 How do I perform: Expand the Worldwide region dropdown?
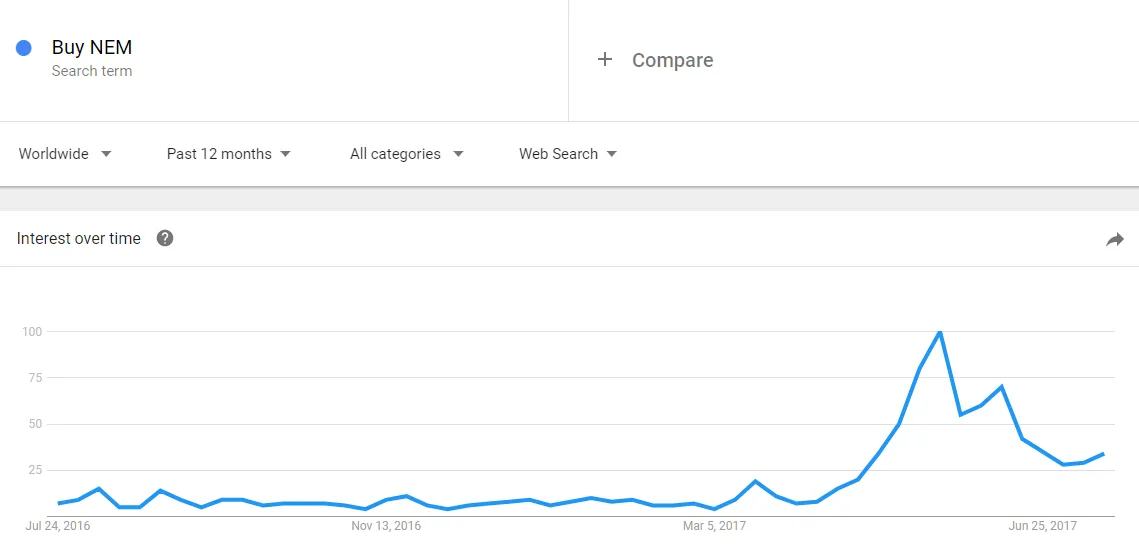click(x=65, y=154)
